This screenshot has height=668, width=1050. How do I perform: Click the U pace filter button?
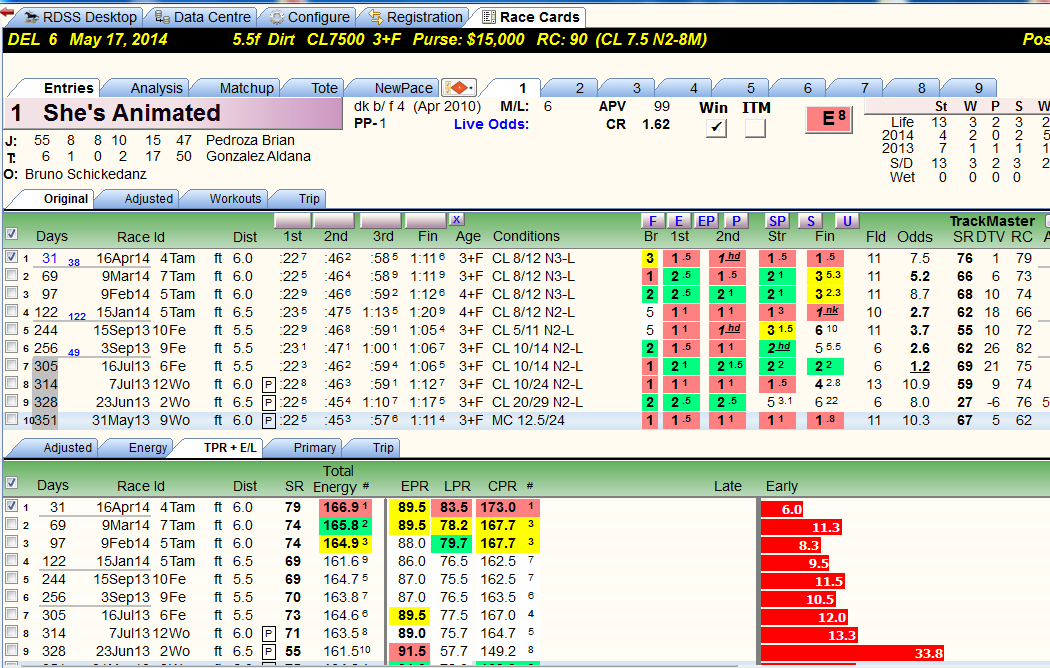[846, 221]
